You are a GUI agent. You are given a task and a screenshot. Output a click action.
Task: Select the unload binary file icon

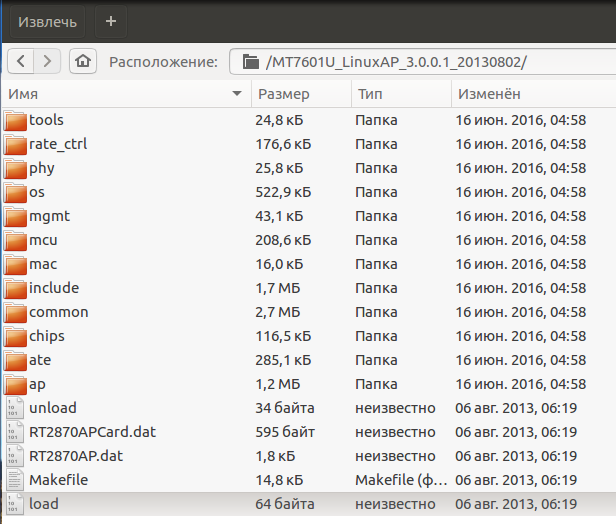[15, 408]
